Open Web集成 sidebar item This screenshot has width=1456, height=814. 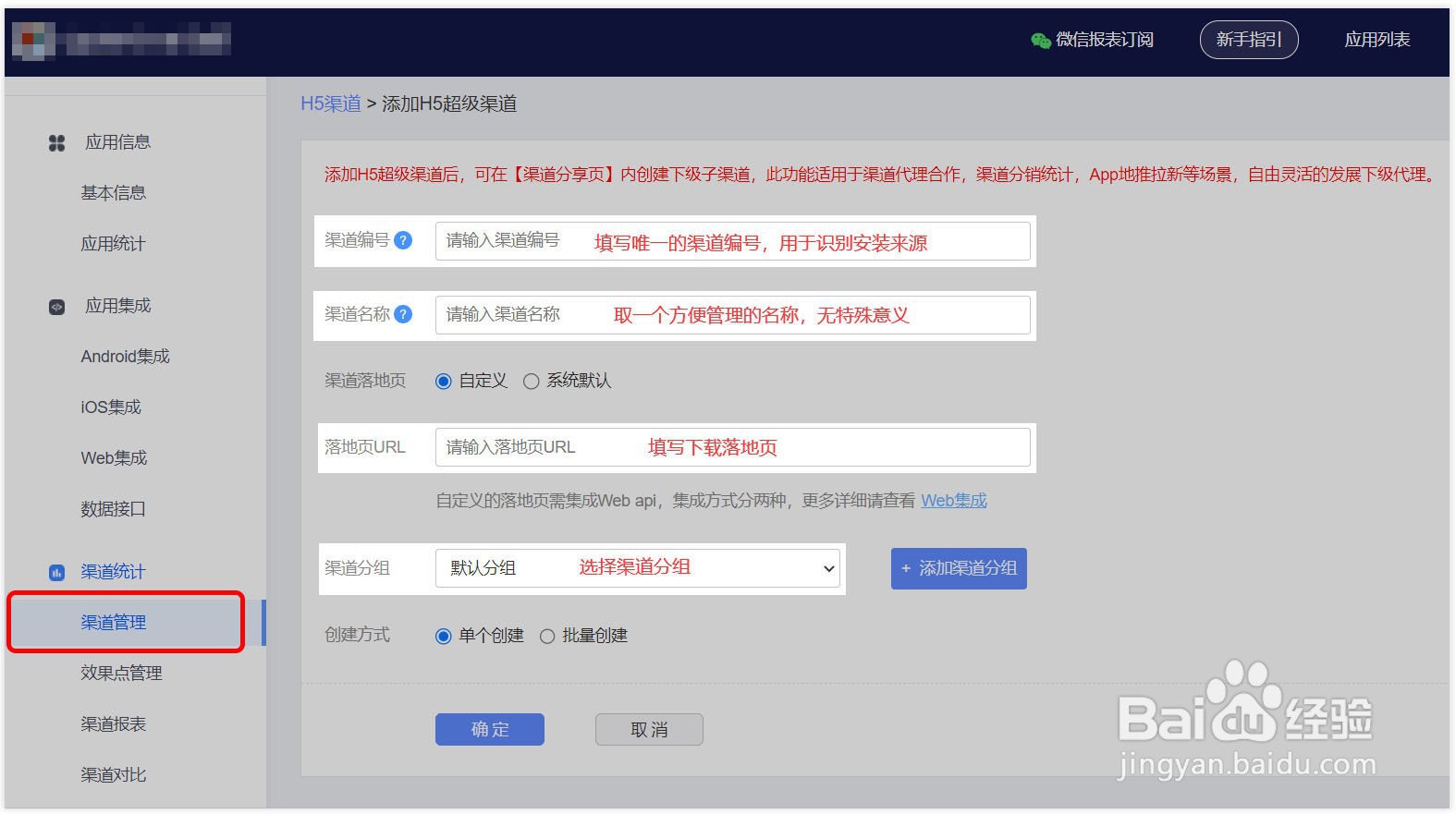(x=114, y=458)
